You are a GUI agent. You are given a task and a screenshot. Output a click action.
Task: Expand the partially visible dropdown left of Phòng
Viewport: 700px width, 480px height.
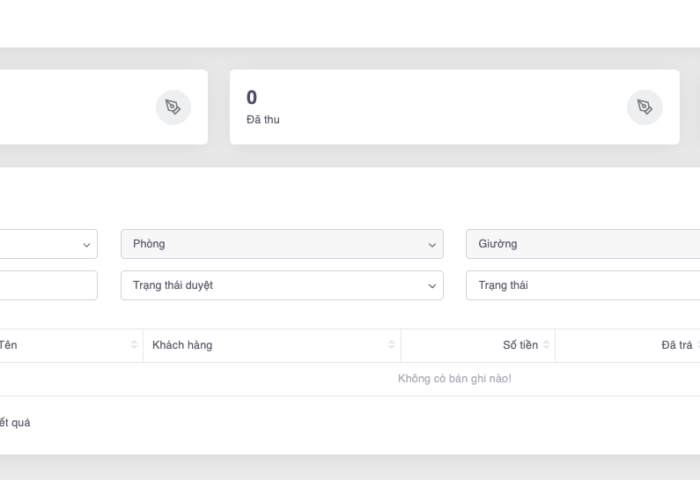[48, 244]
